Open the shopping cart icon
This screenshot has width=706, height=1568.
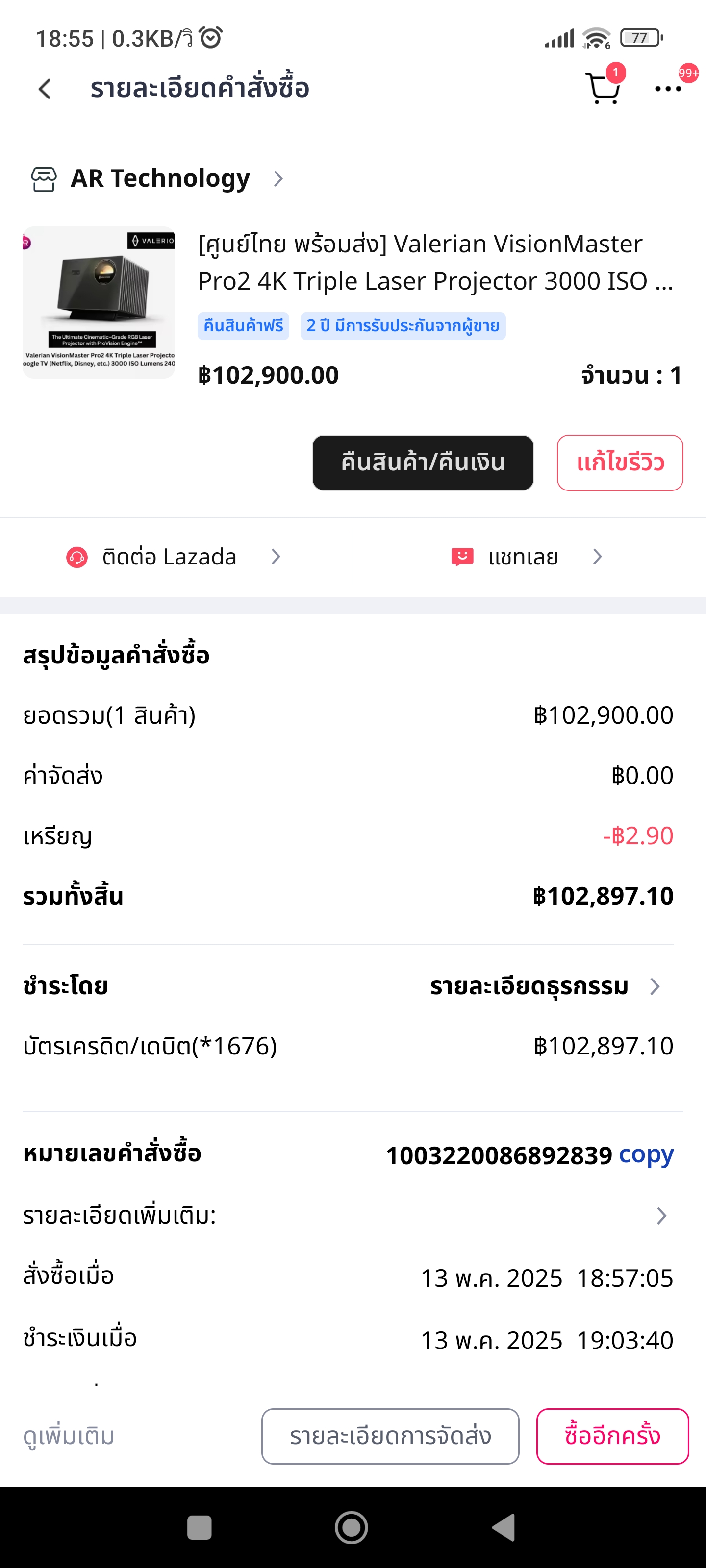tap(602, 89)
